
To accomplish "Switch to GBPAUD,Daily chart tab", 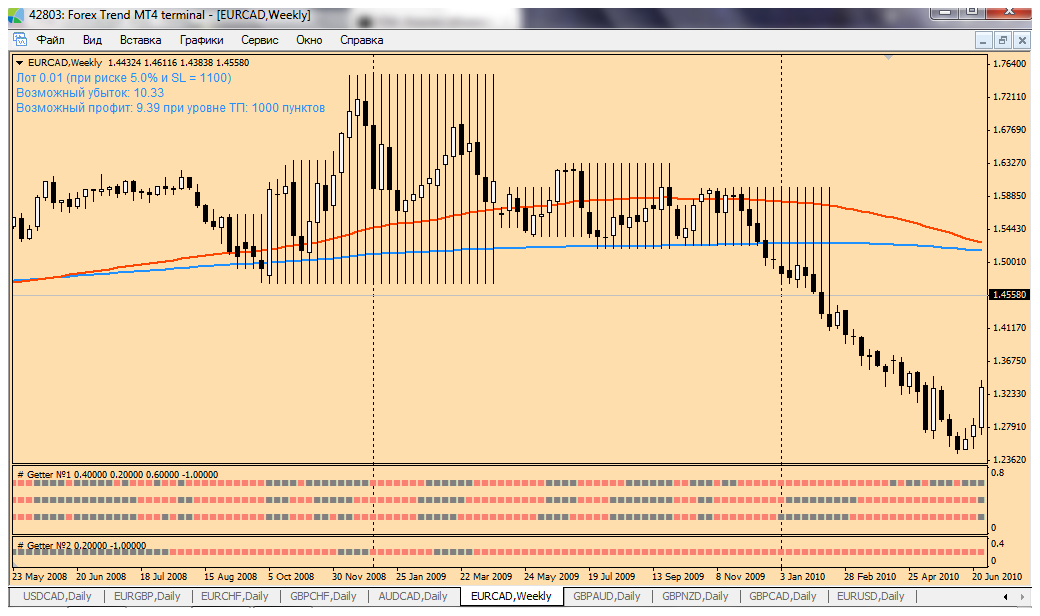I will click(607, 596).
